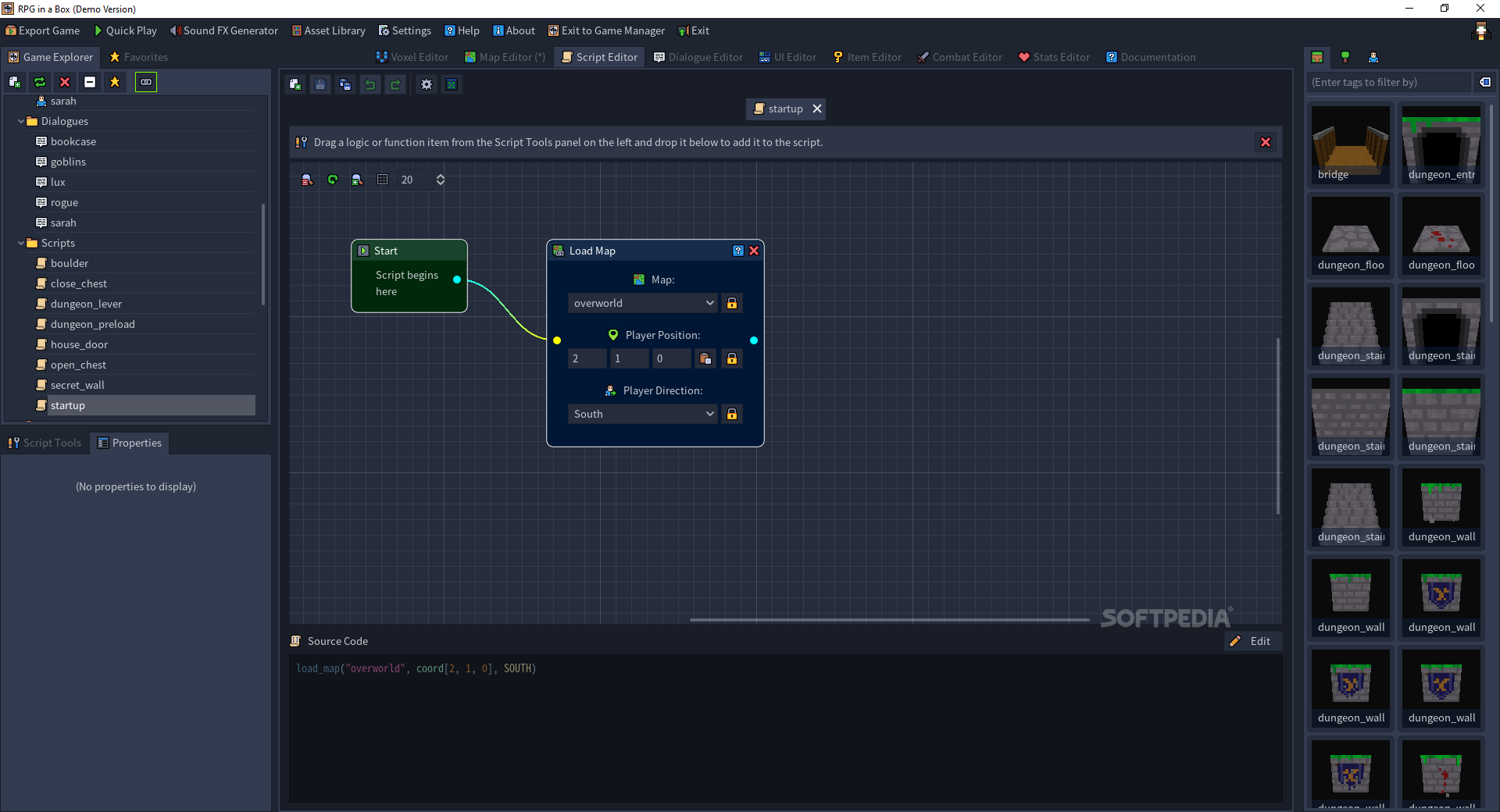Collapse the Scripts folder
Screen dimensions: 1500x812
coord(21,243)
